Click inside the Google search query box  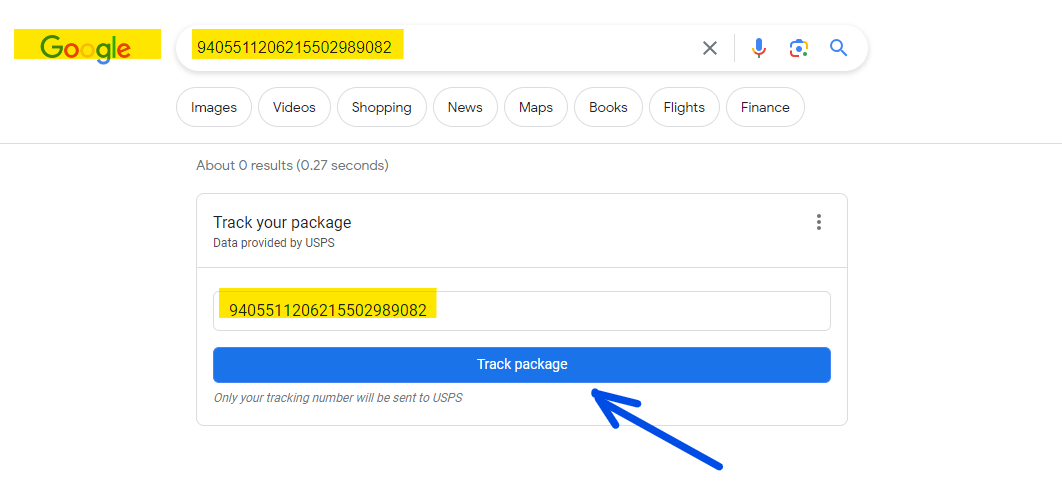(x=440, y=48)
